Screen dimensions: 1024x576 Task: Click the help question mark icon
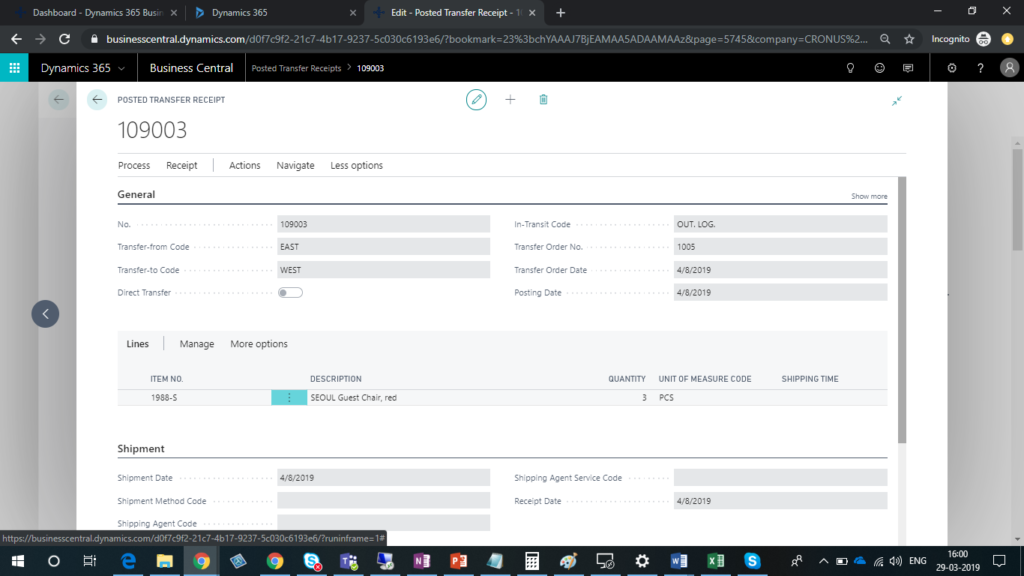pos(980,68)
